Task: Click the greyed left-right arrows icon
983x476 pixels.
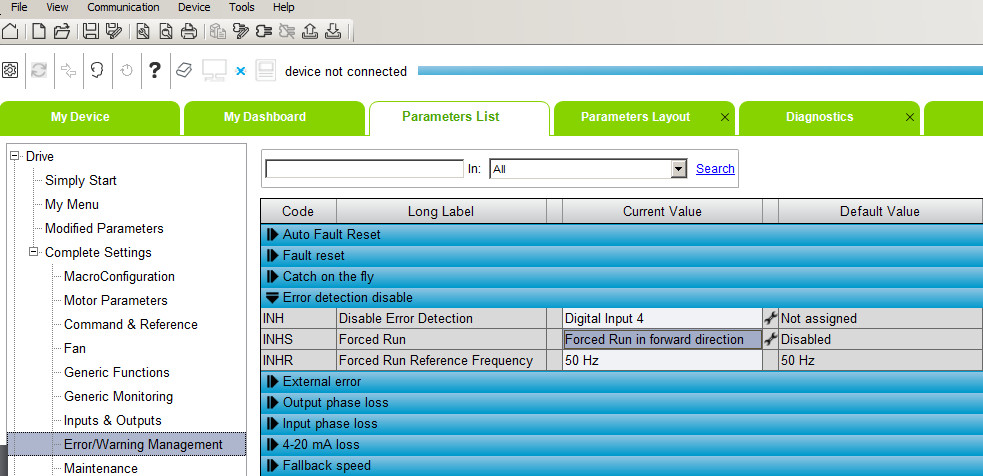Action: point(68,70)
